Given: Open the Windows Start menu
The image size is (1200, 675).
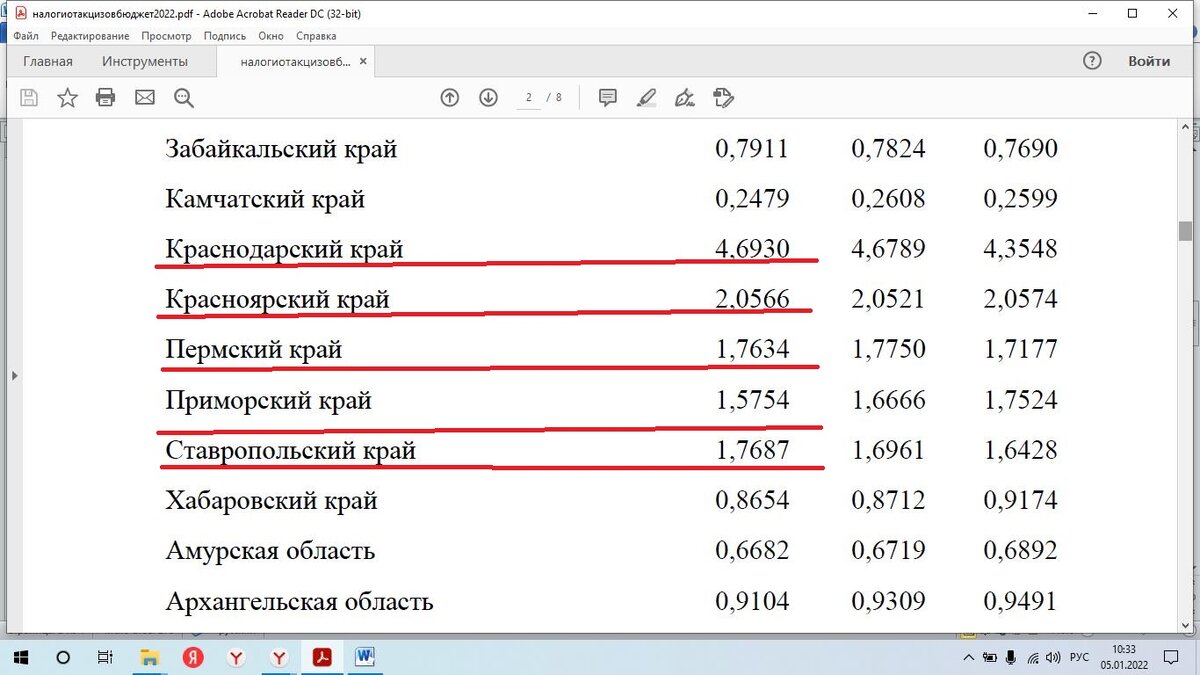Looking at the screenshot, I should (21, 657).
